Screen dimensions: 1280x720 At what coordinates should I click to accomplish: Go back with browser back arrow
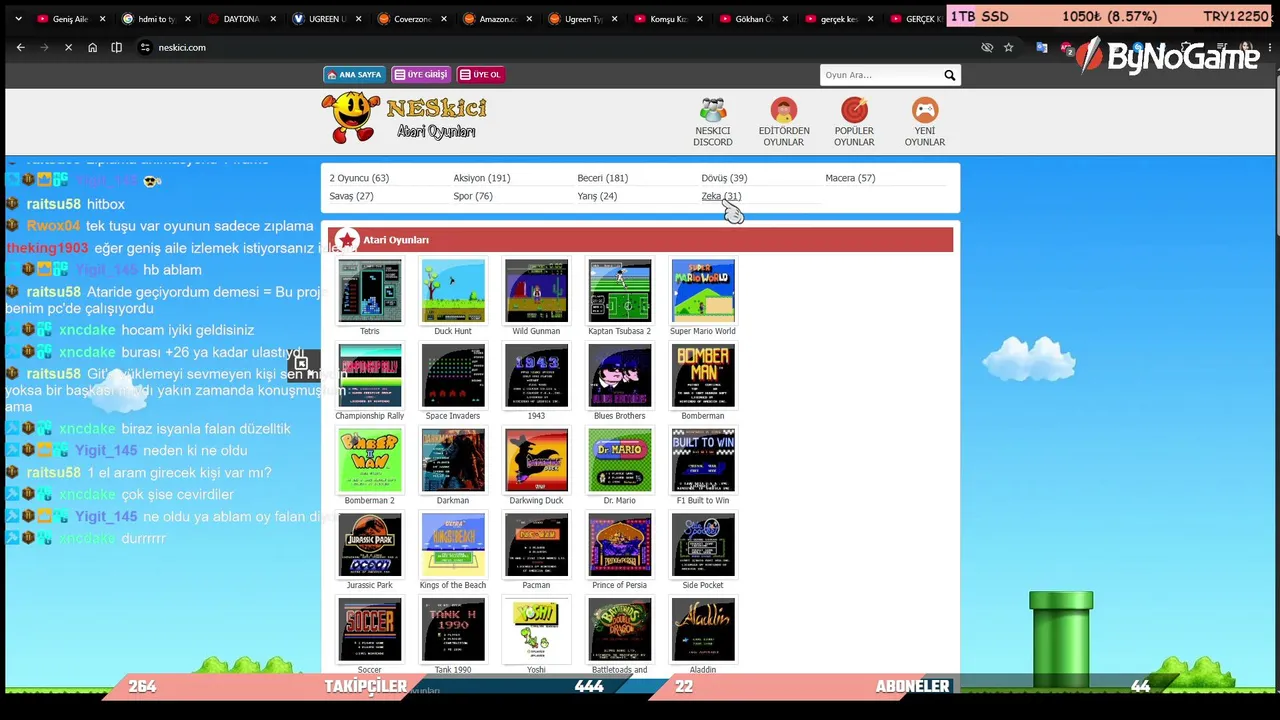(x=20, y=47)
